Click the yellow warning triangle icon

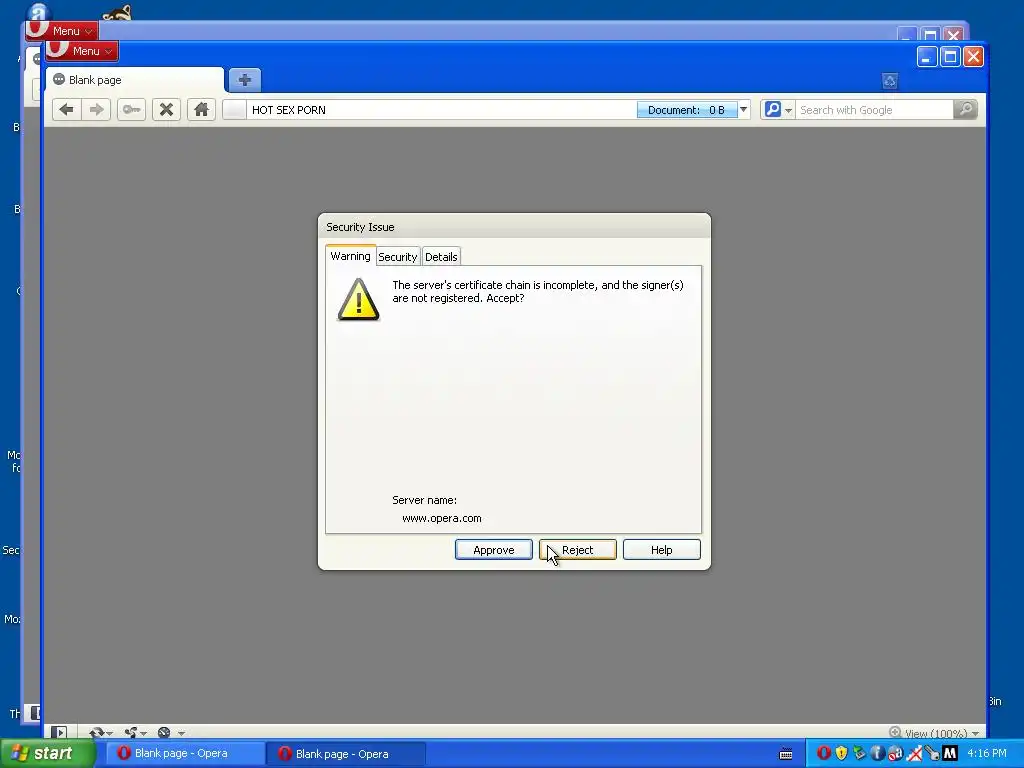coord(358,299)
